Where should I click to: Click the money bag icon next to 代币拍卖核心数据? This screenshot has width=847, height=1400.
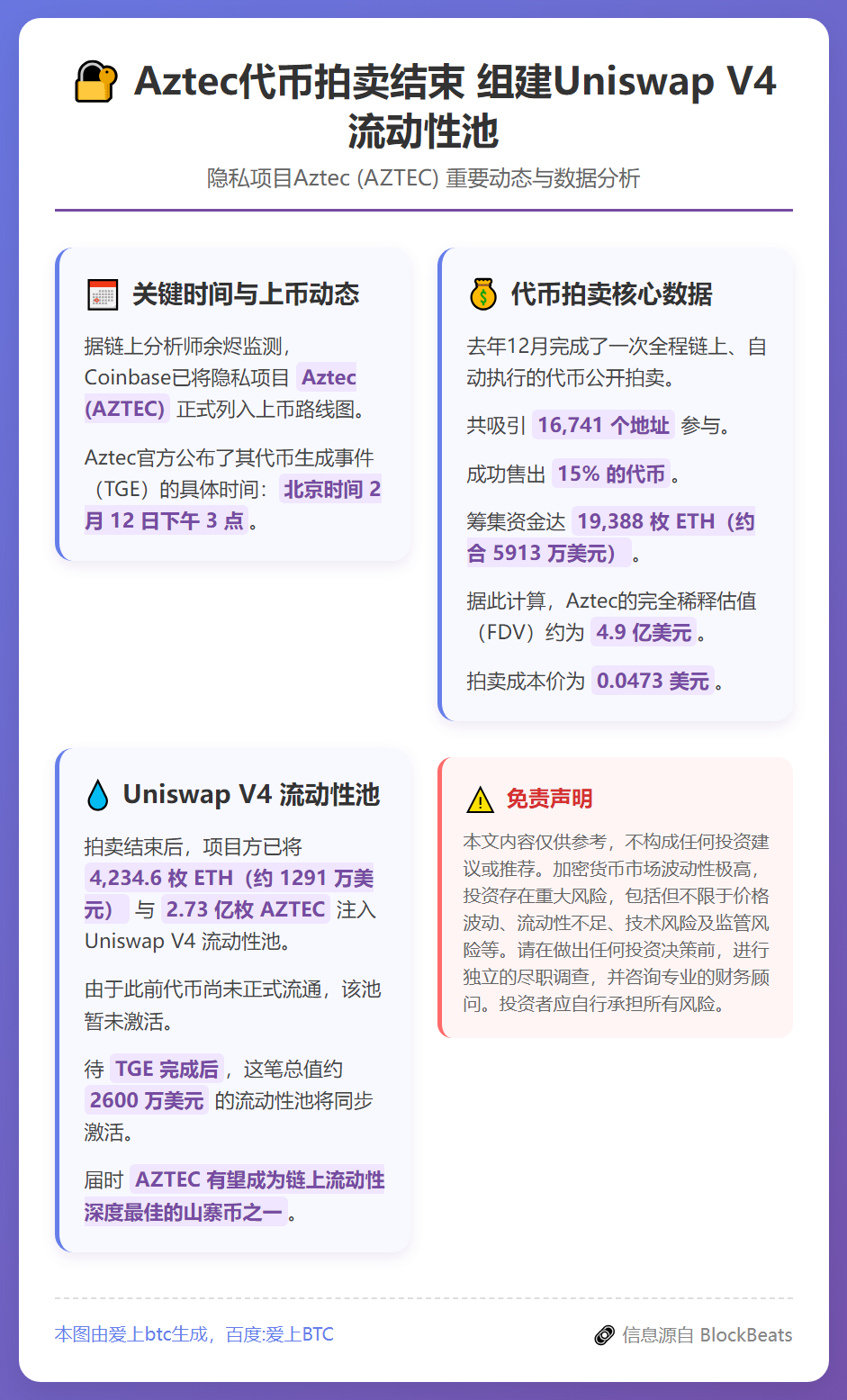click(x=483, y=294)
